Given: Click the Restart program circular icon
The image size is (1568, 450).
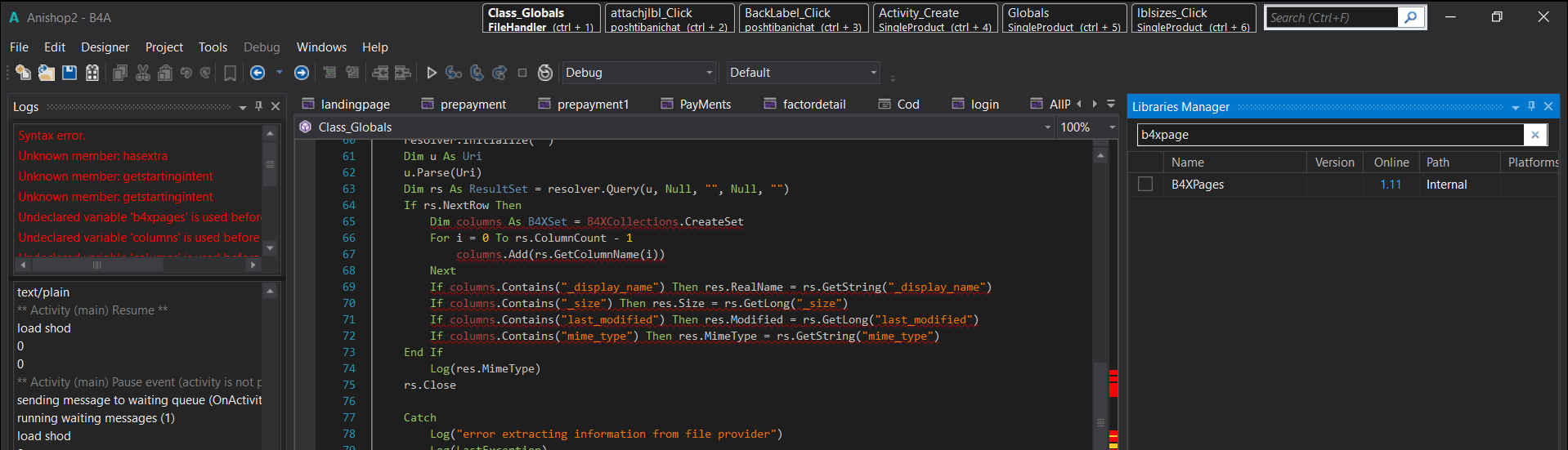Looking at the screenshot, I should [545, 73].
